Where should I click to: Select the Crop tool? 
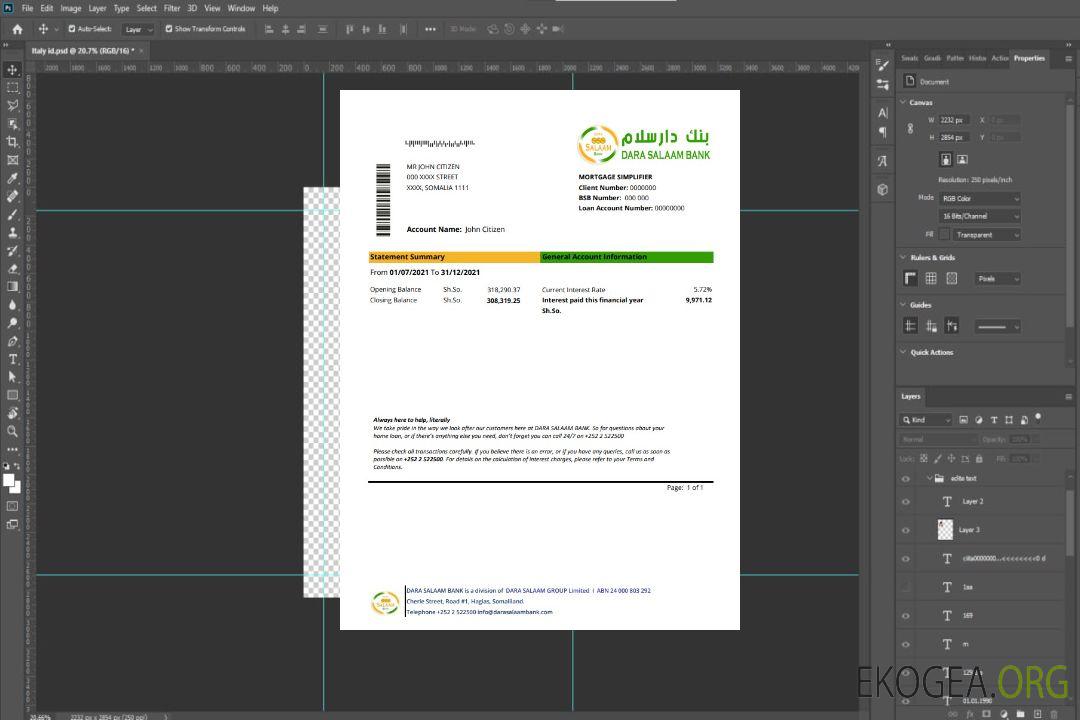pos(12,142)
